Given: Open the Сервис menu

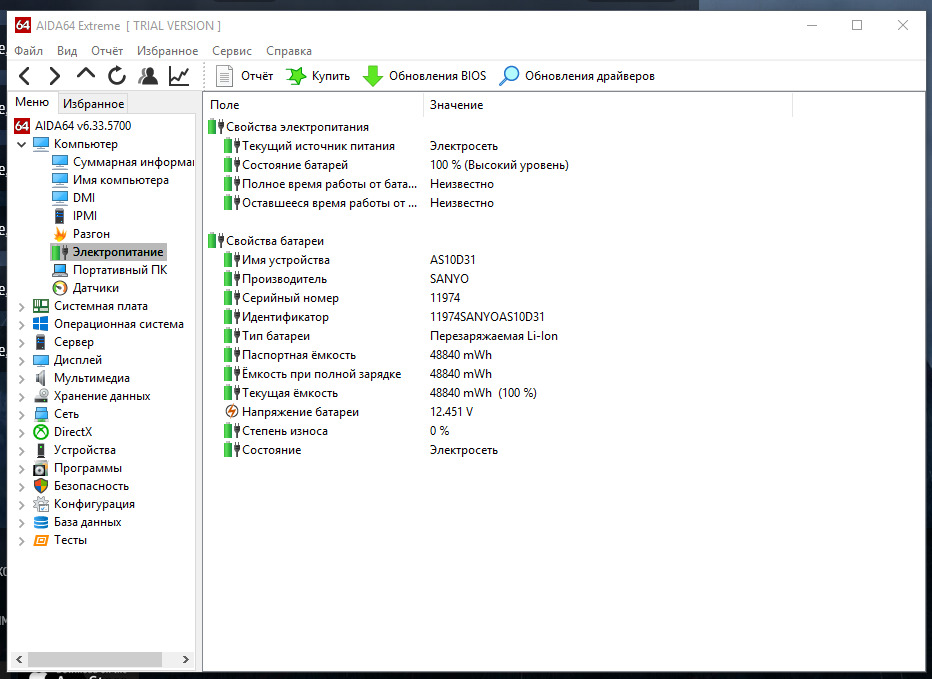Looking at the screenshot, I should coord(232,51).
